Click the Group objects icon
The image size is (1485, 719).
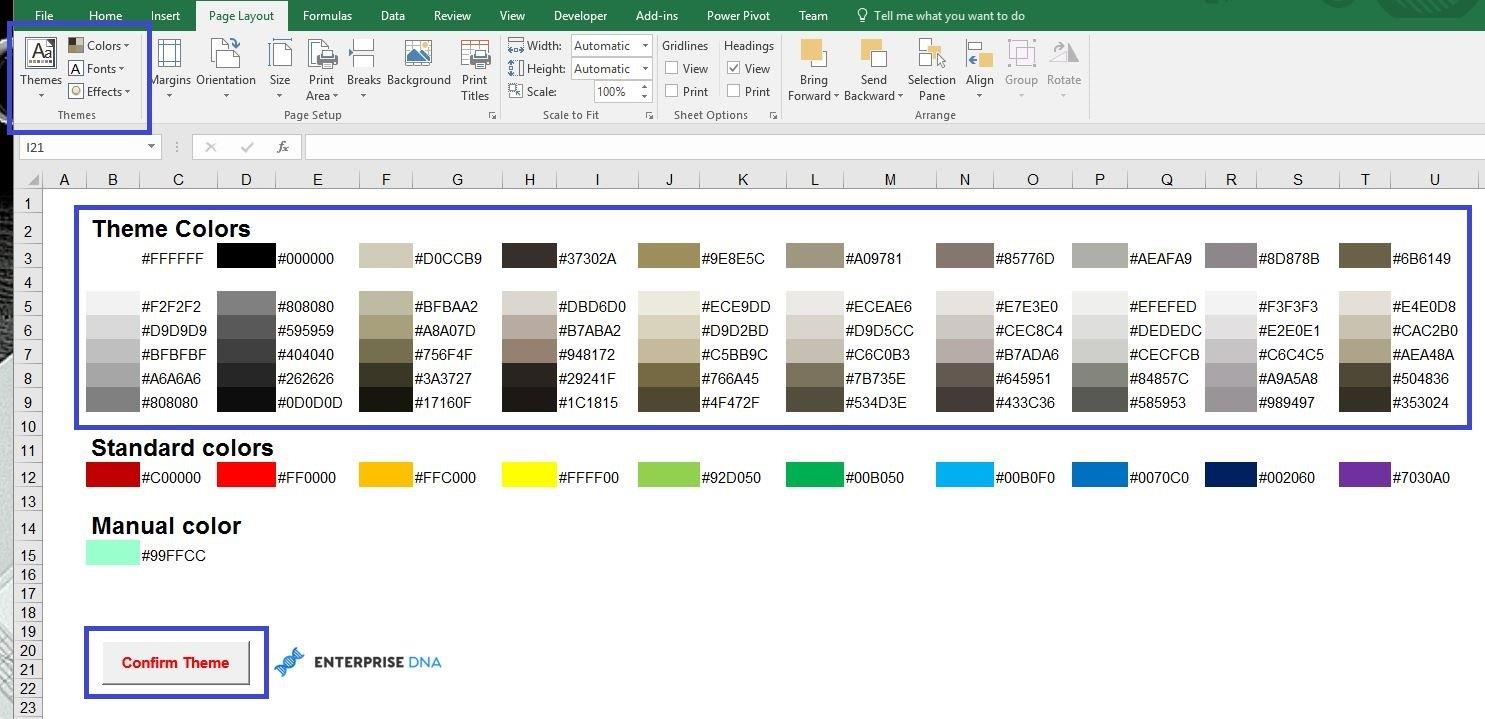tap(1021, 53)
